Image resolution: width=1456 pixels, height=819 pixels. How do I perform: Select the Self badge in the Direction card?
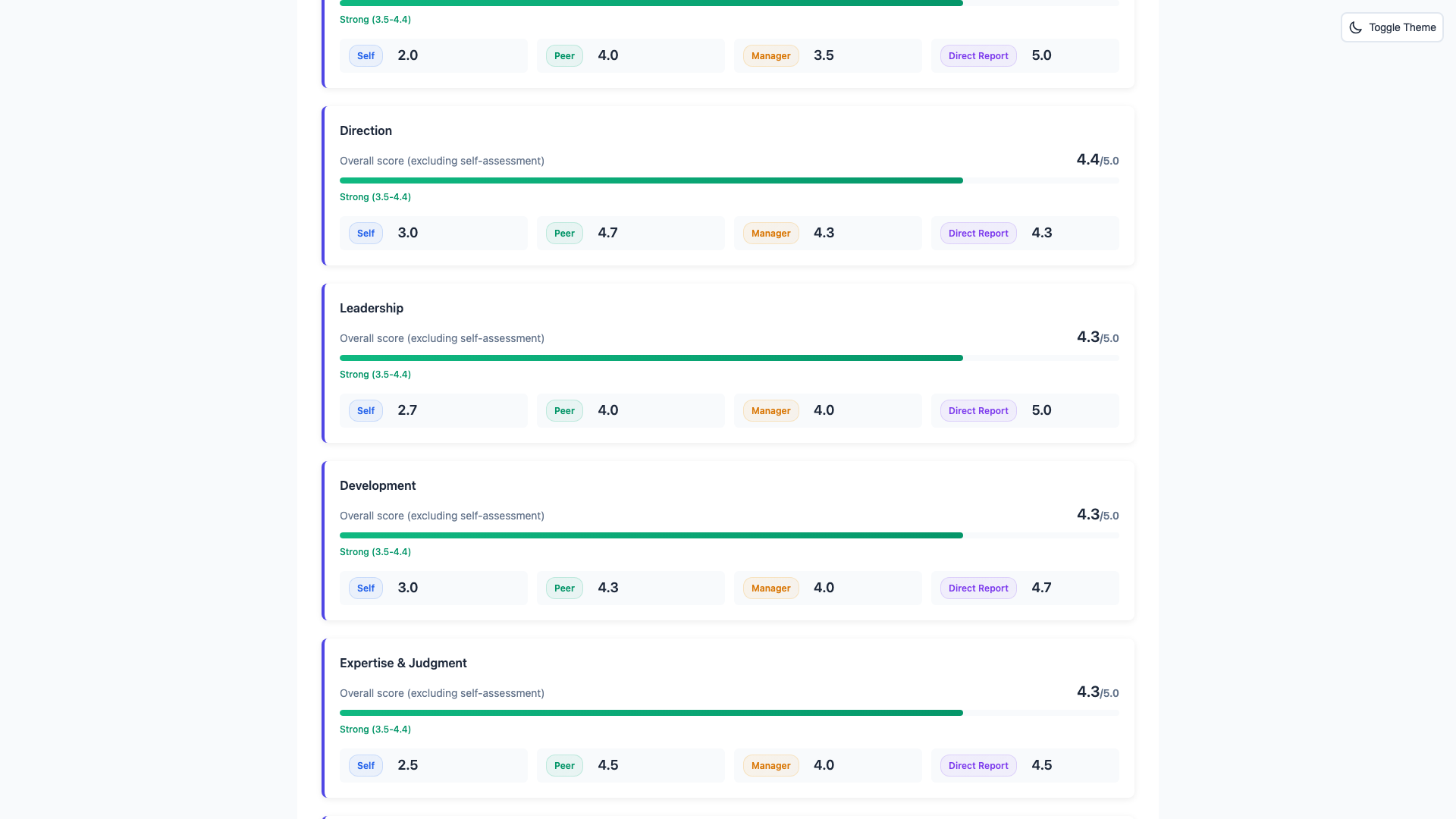[x=365, y=233]
